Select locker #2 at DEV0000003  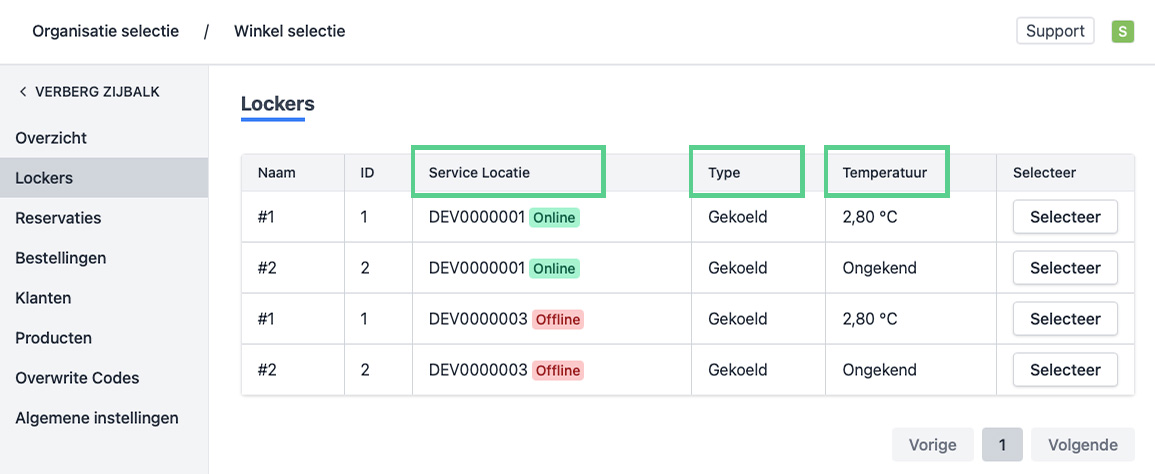[1064, 370]
